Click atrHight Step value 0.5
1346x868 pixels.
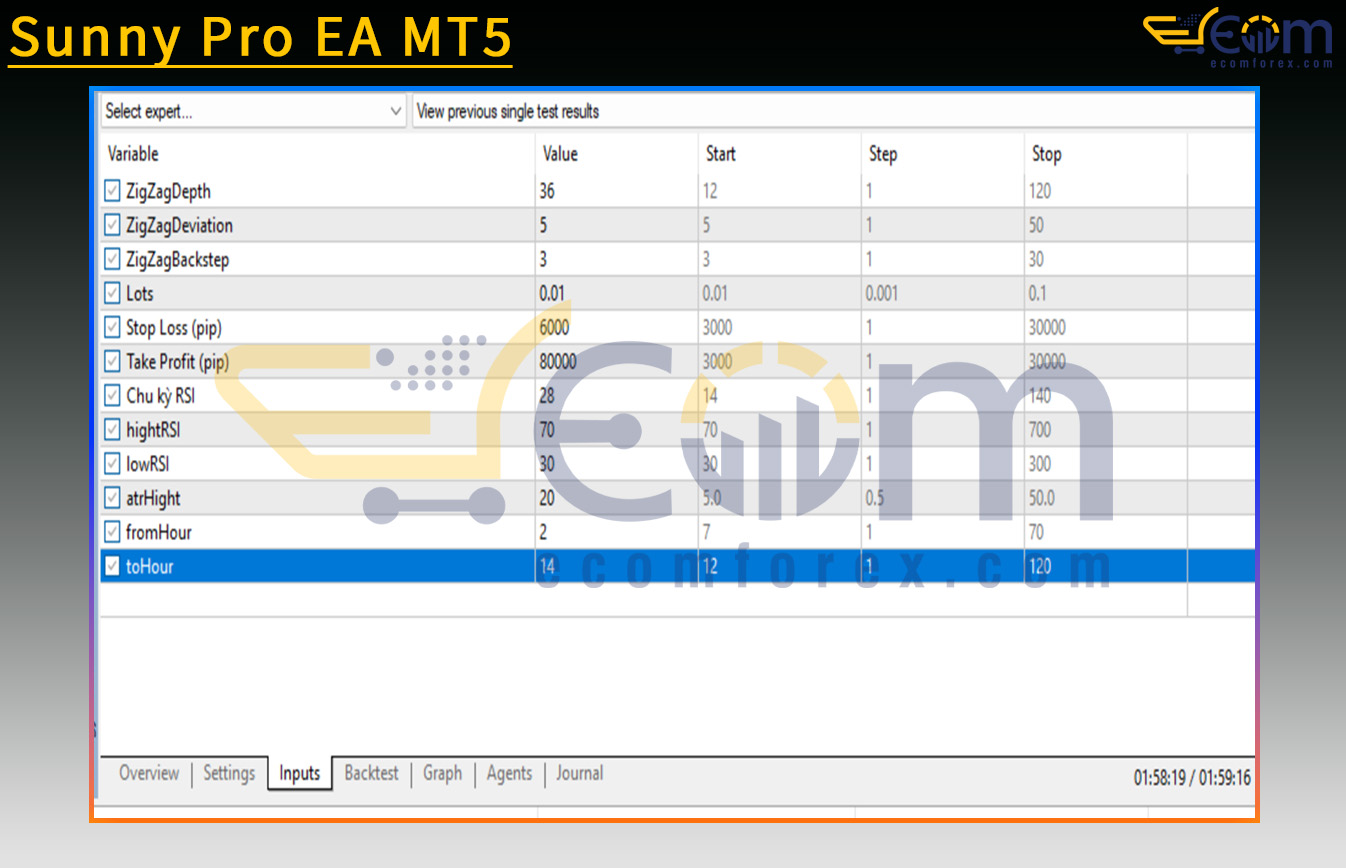[874, 497]
